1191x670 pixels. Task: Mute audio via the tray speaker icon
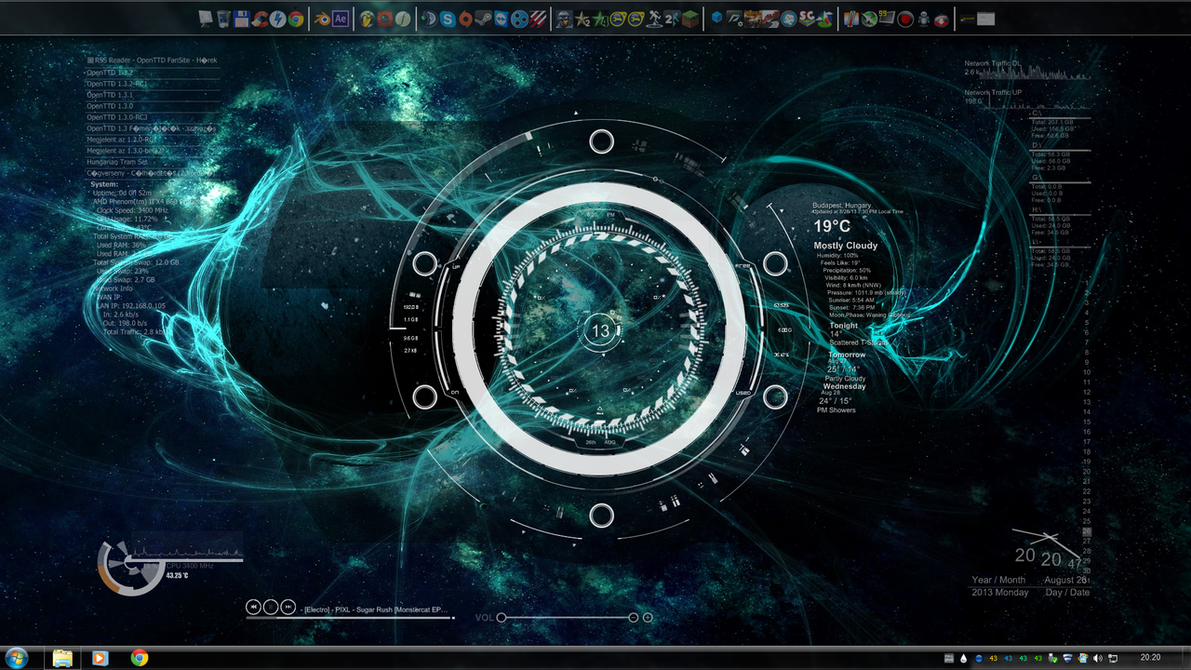[1098, 658]
